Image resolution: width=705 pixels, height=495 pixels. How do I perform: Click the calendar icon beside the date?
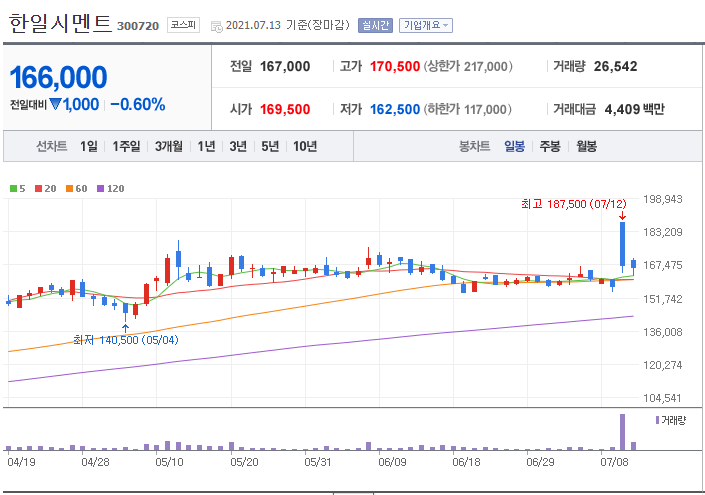click(x=217, y=26)
